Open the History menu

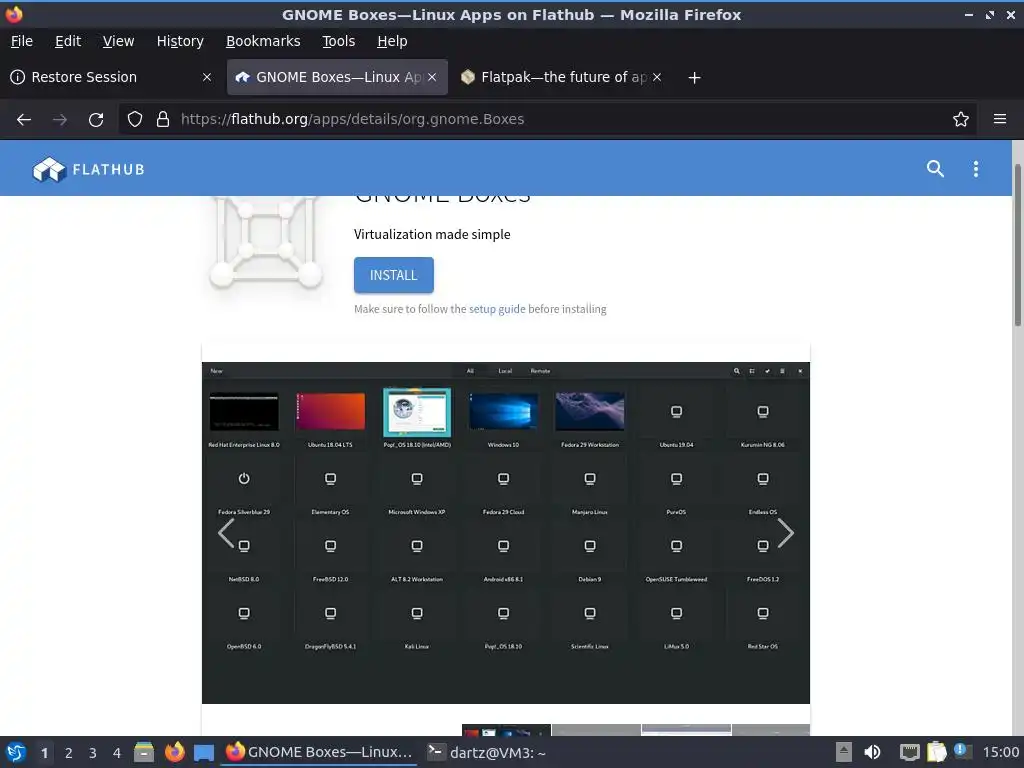tap(180, 41)
